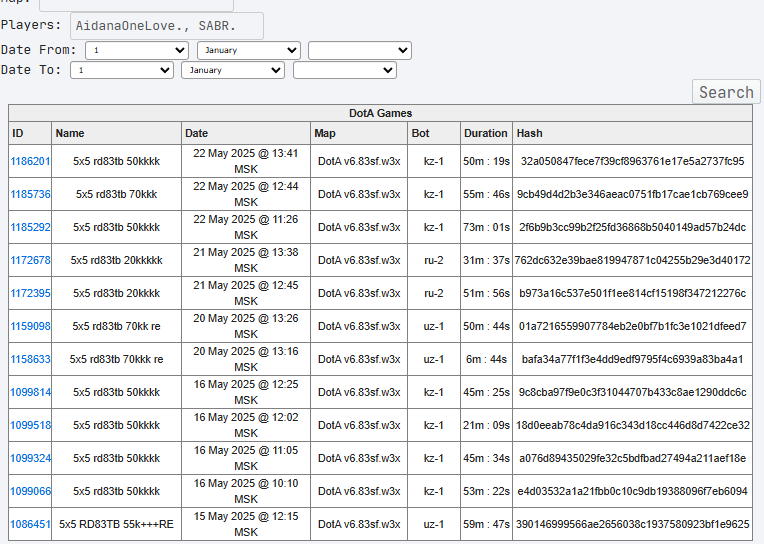764x544 pixels.
Task: Open the Date From day dropdown
Action: pos(137,50)
